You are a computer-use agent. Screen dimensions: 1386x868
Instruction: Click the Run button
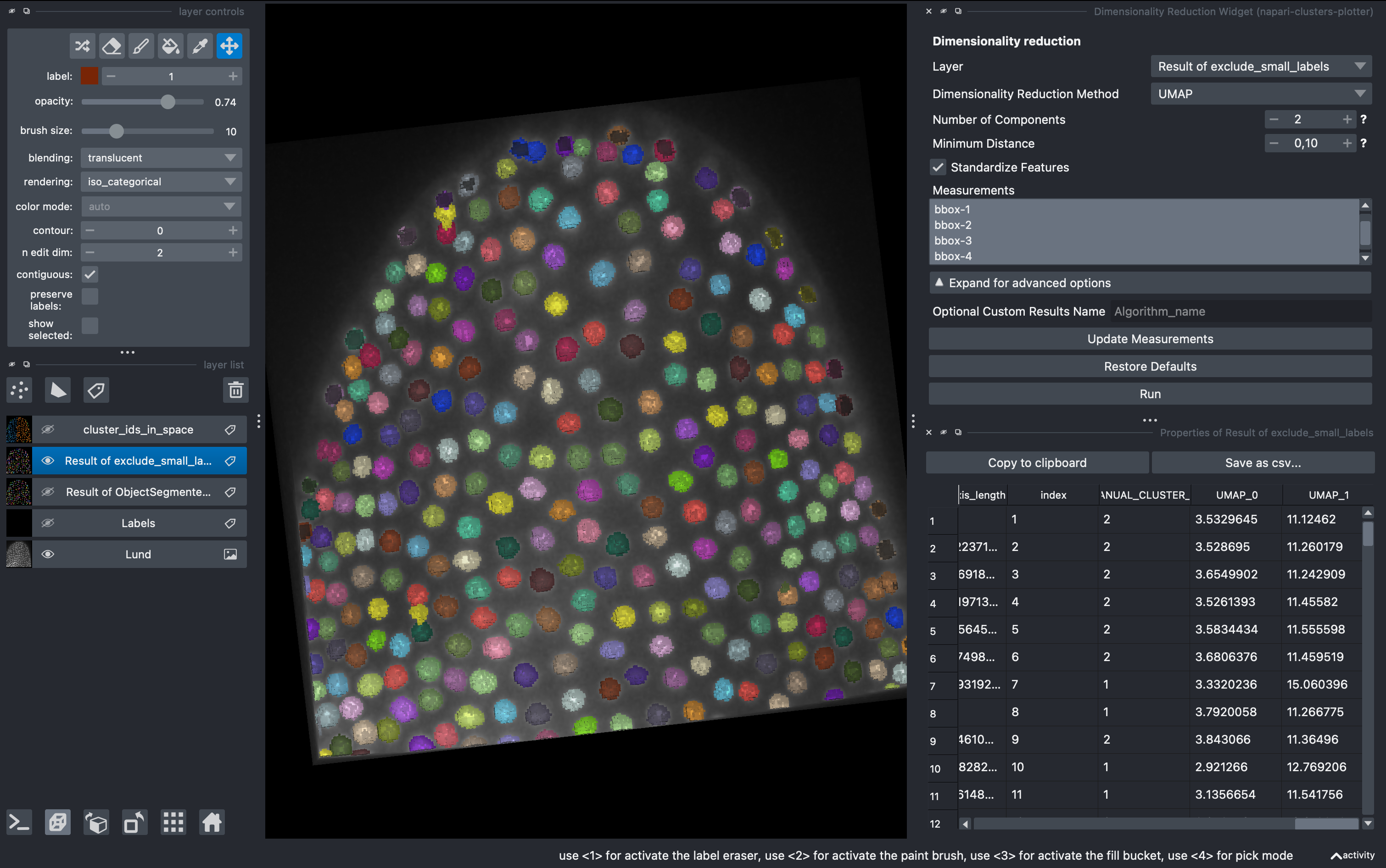[1150, 394]
